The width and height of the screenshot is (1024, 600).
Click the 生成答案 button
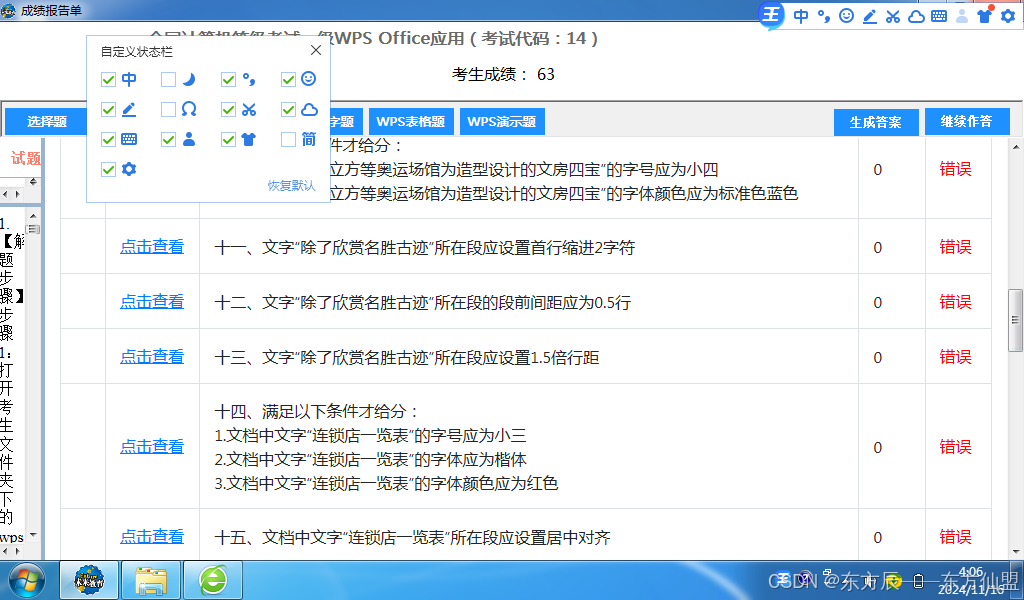coord(876,122)
